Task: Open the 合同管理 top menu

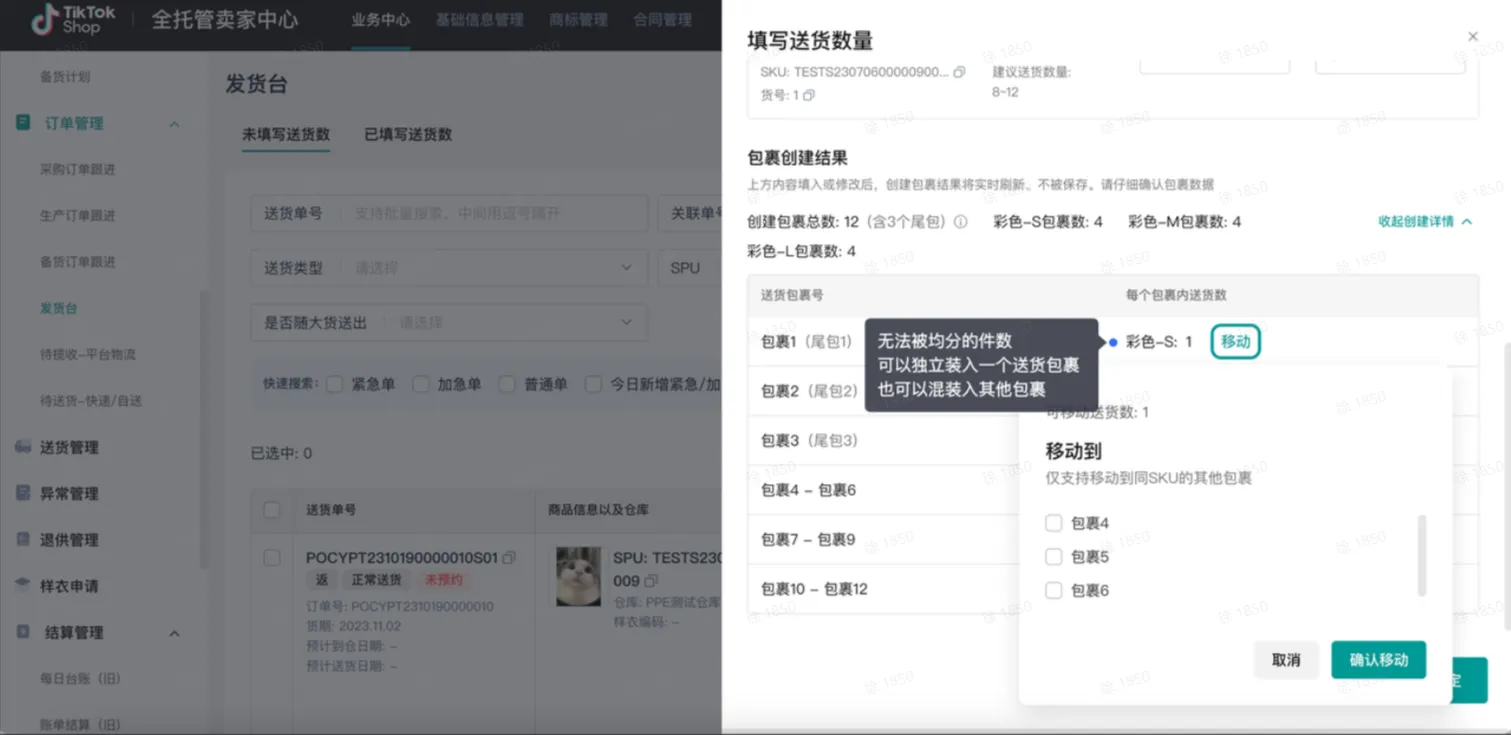Action: 662,20
